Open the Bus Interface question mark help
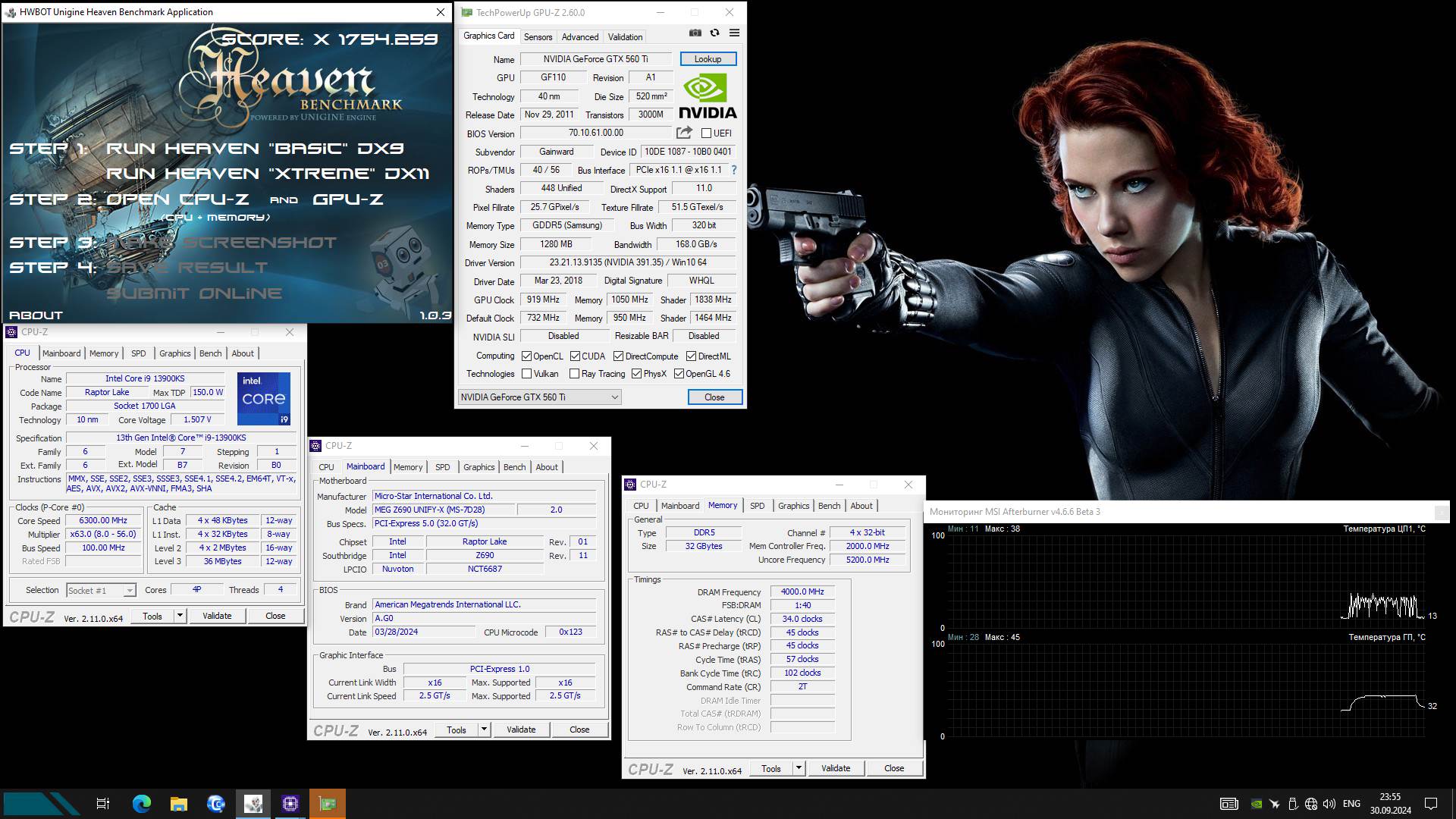1456x819 pixels. point(733,170)
